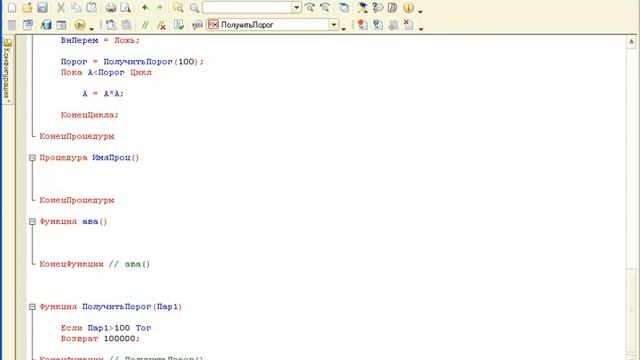This screenshot has width=640, height=360.
Task: Open the Конфигурация side panel tab
Action: (8, 71)
